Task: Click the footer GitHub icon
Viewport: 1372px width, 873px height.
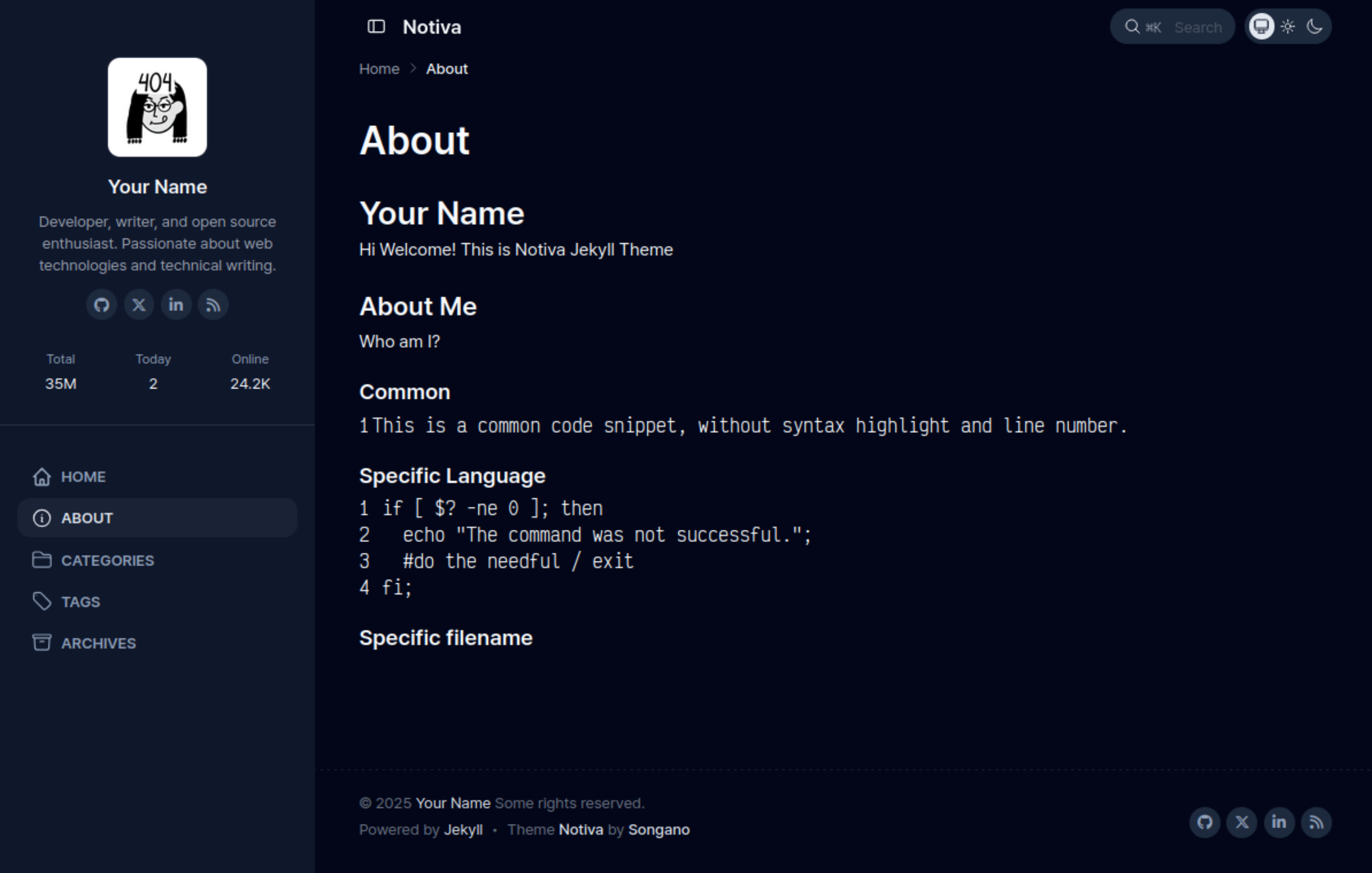Action: (1205, 823)
